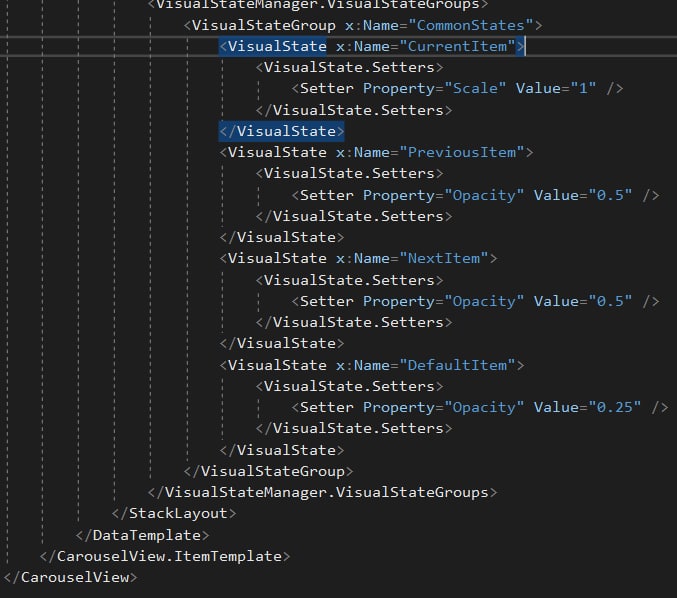Viewport: 677px width, 598px height.
Task: Click the highlighted closing </VisualState> tag
Action: coord(282,131)
